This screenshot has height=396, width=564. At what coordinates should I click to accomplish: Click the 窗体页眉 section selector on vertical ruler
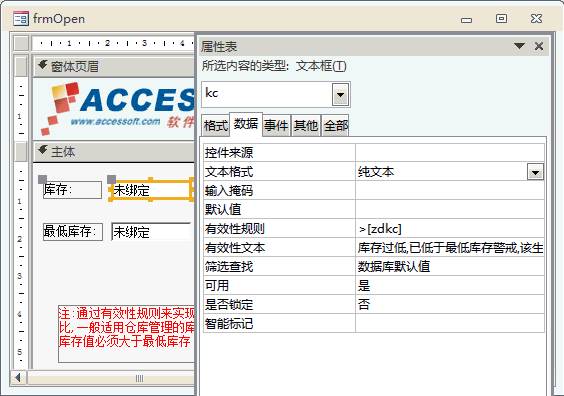pyautogui.click(x=21, y=67)
